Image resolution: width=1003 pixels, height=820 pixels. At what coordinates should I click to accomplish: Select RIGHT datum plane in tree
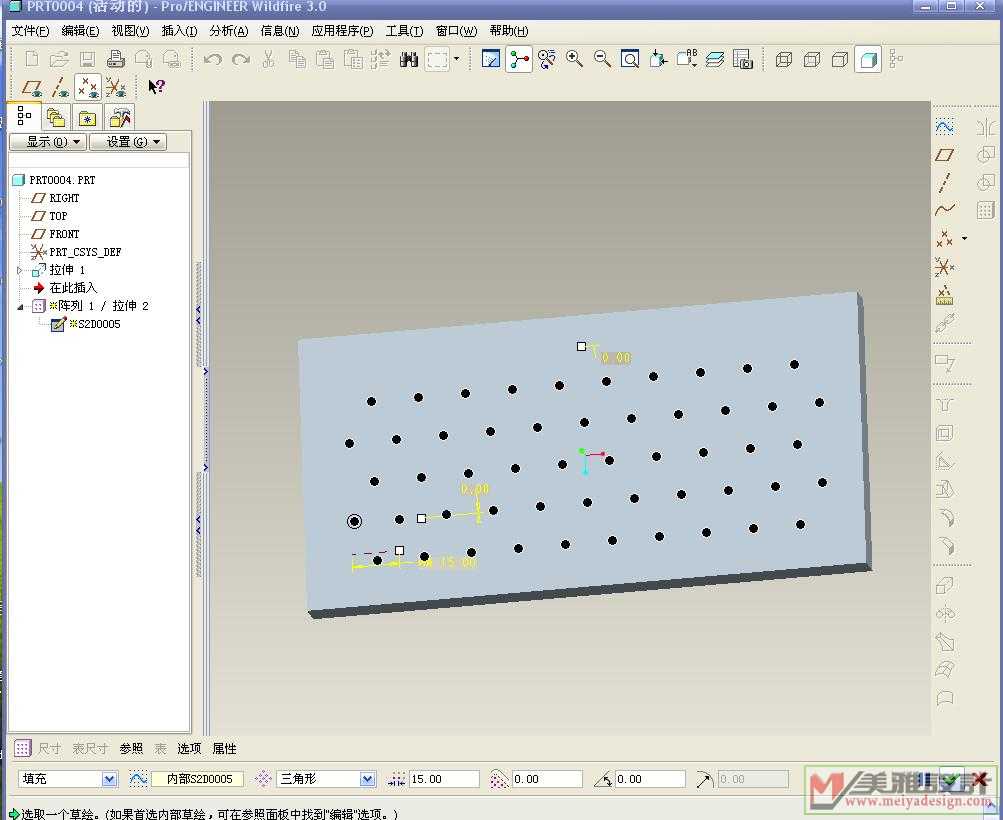[64, 198]
